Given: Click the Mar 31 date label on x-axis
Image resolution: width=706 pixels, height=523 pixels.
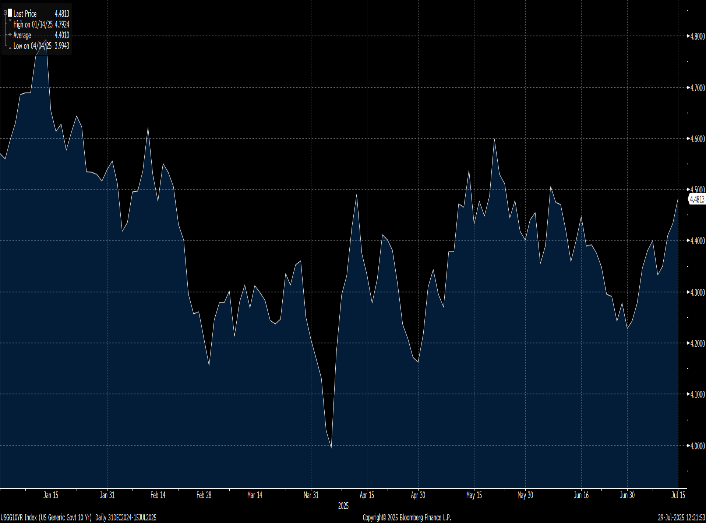Looking at the screenshot, I should pyautogui.click(x=313, y=494).
